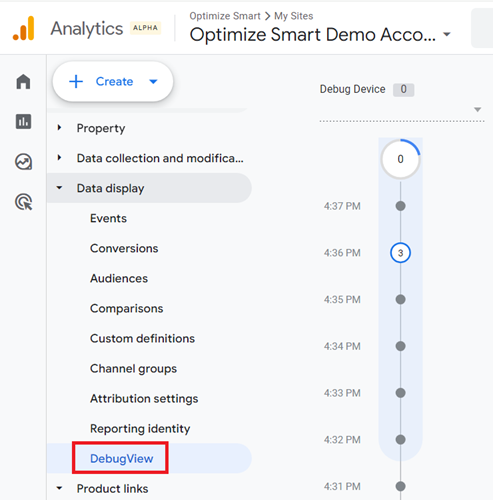Click the Google Analytics logo icon

tap(24, 28)
